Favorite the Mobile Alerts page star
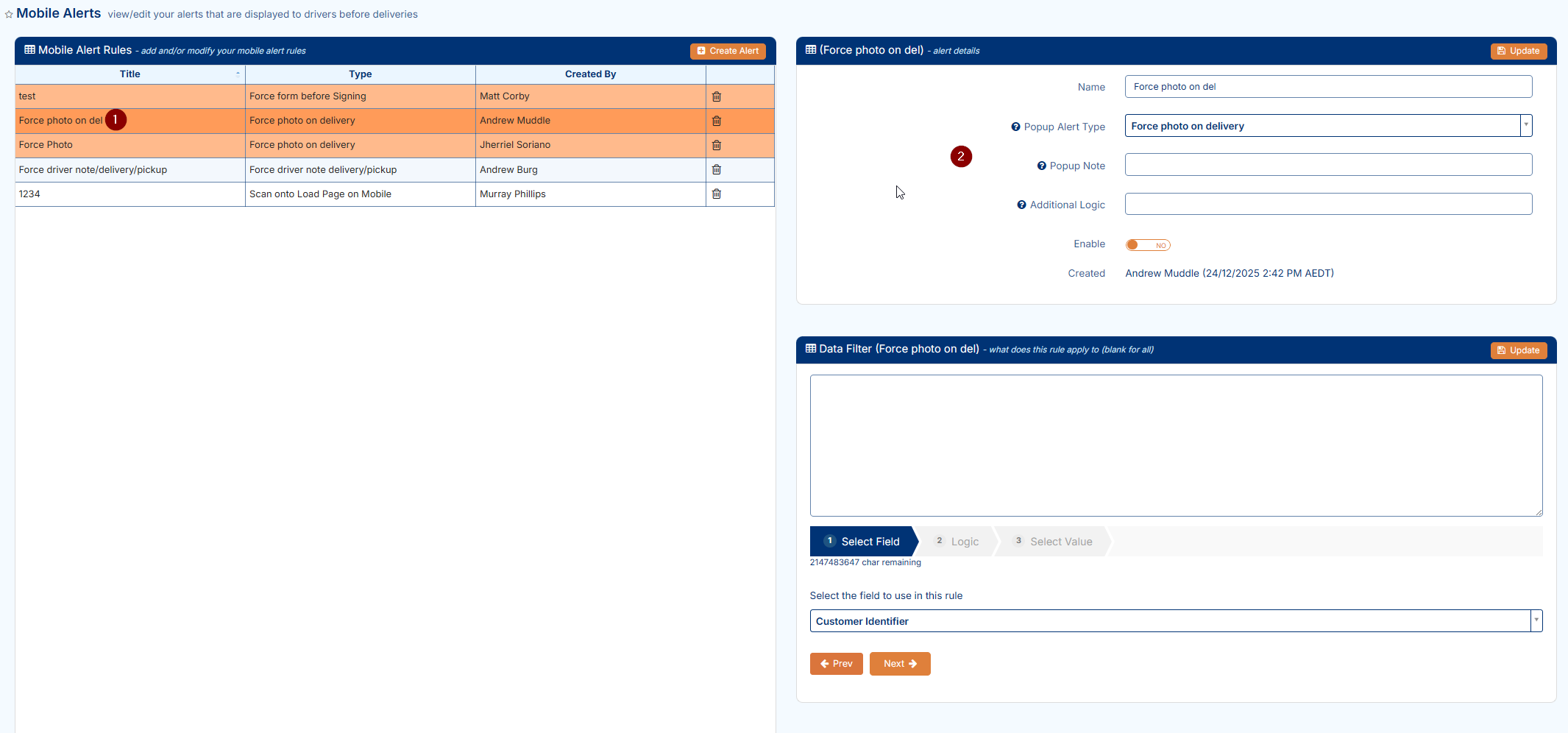1568x733 pixels. [9, 14]
